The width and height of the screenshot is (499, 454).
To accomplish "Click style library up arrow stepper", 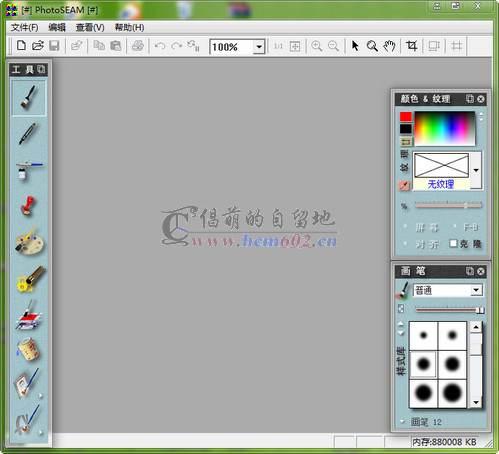I will click(401, 324).
